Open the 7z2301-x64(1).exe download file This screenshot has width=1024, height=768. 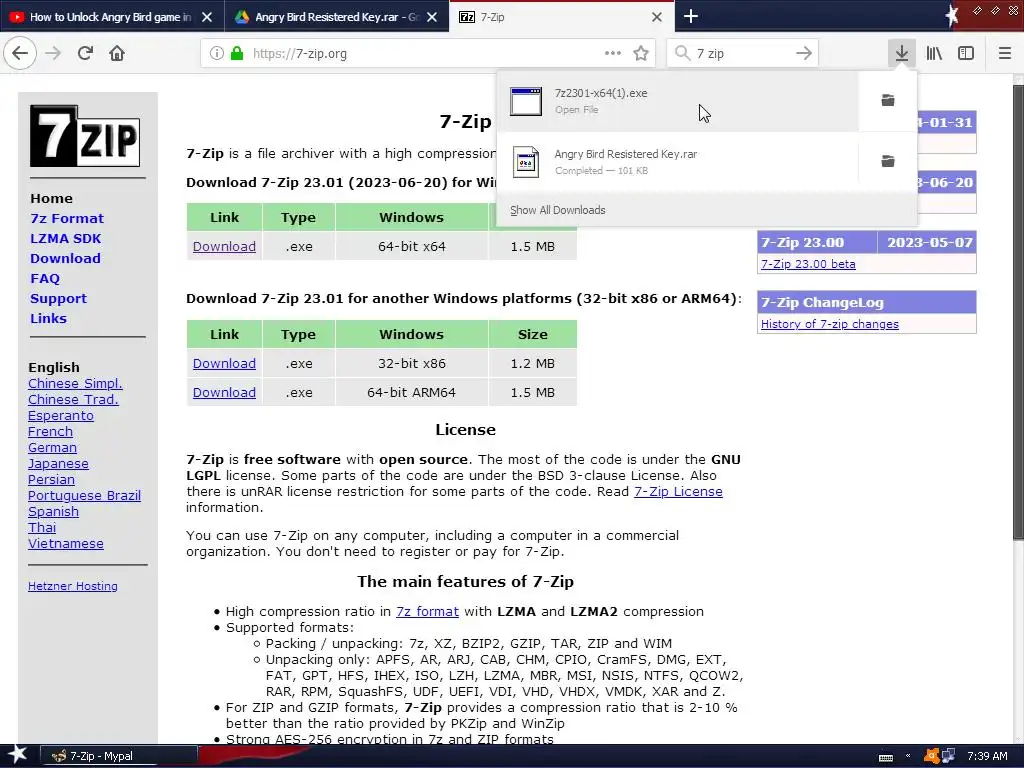[677, 101]
